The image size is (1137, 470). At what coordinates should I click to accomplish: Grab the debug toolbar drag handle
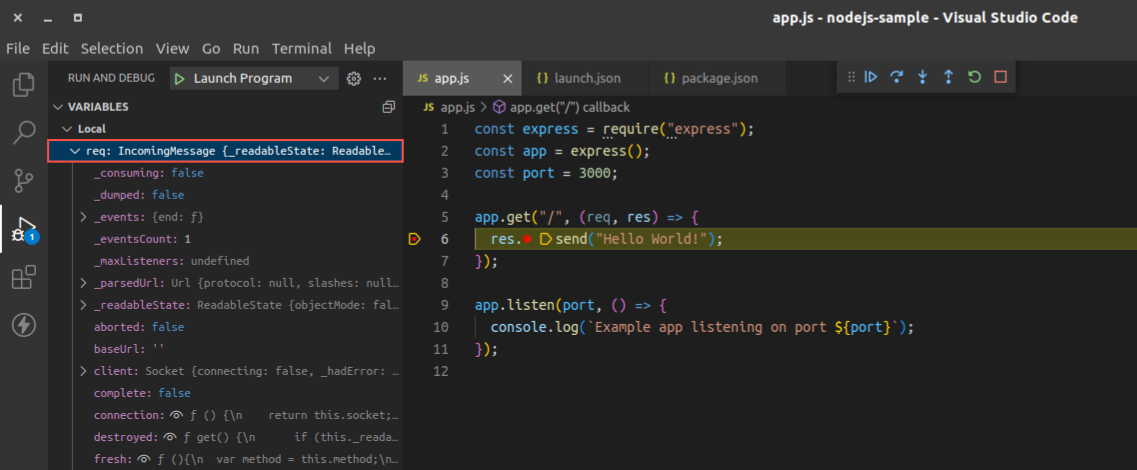click(x=851, y=77)
